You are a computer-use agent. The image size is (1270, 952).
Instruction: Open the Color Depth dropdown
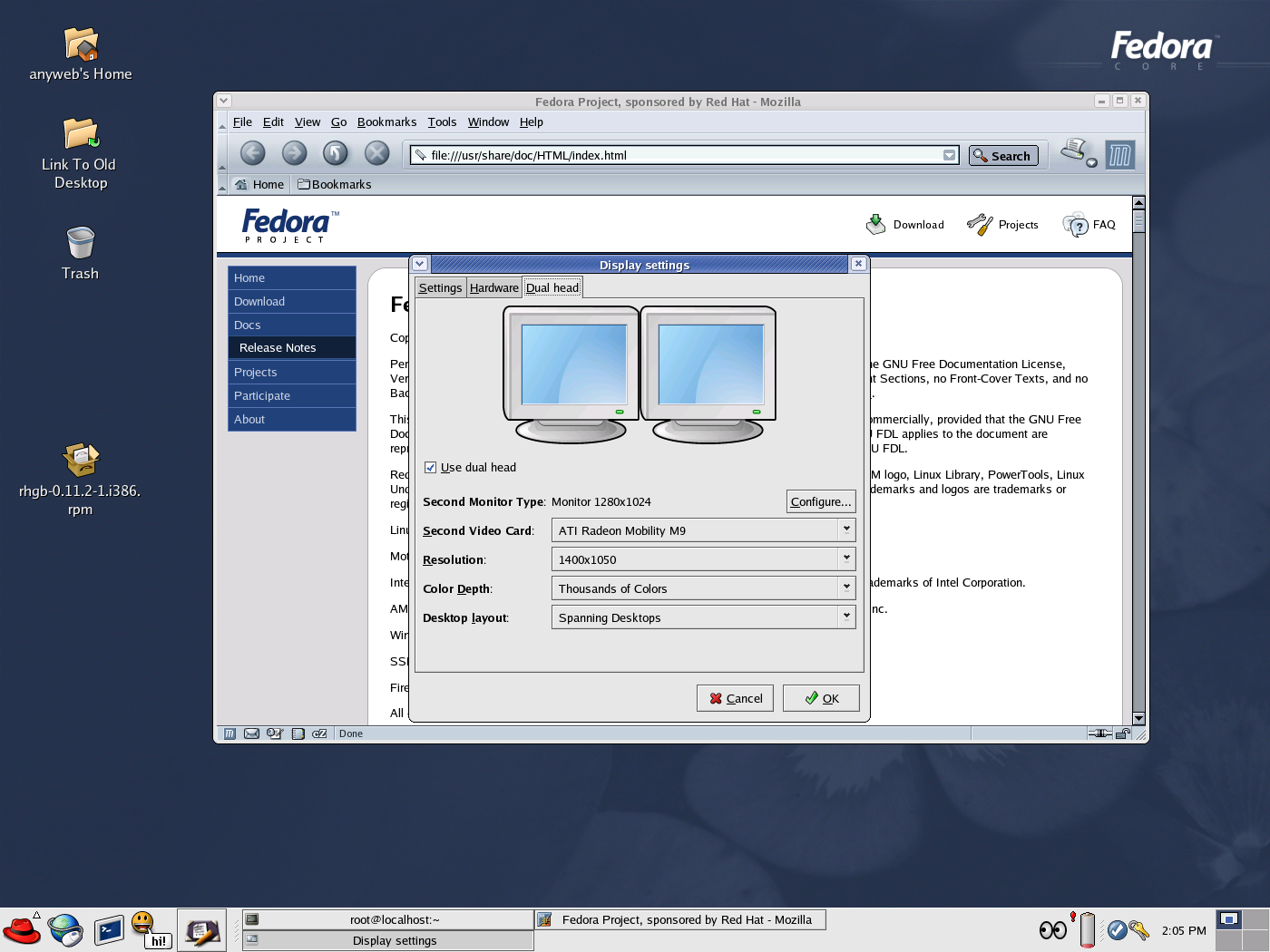tap(703, 588)
